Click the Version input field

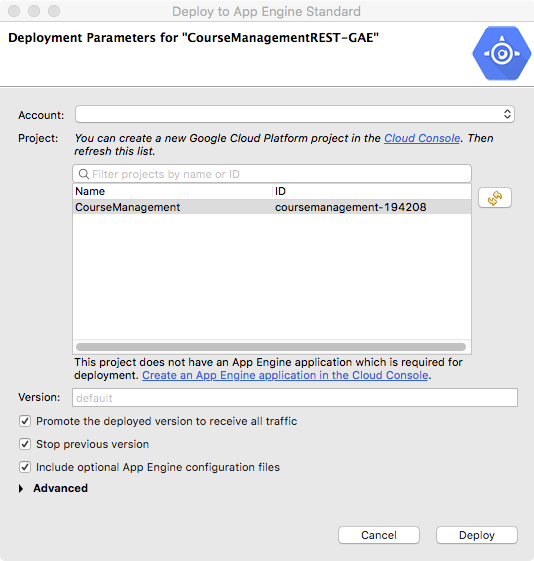coord(295,397)
